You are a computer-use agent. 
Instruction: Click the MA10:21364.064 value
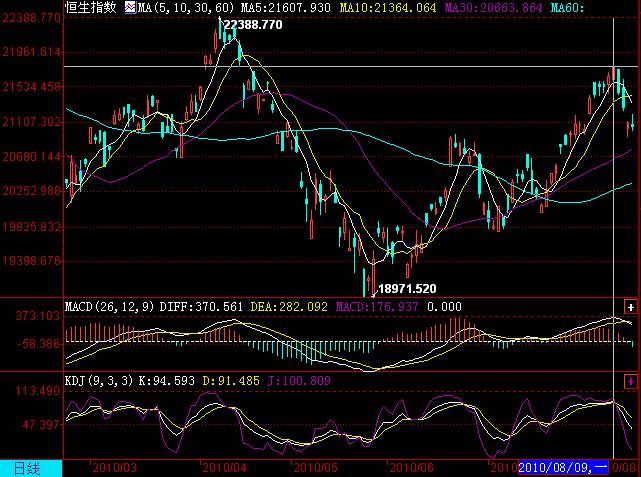point(388,8)
